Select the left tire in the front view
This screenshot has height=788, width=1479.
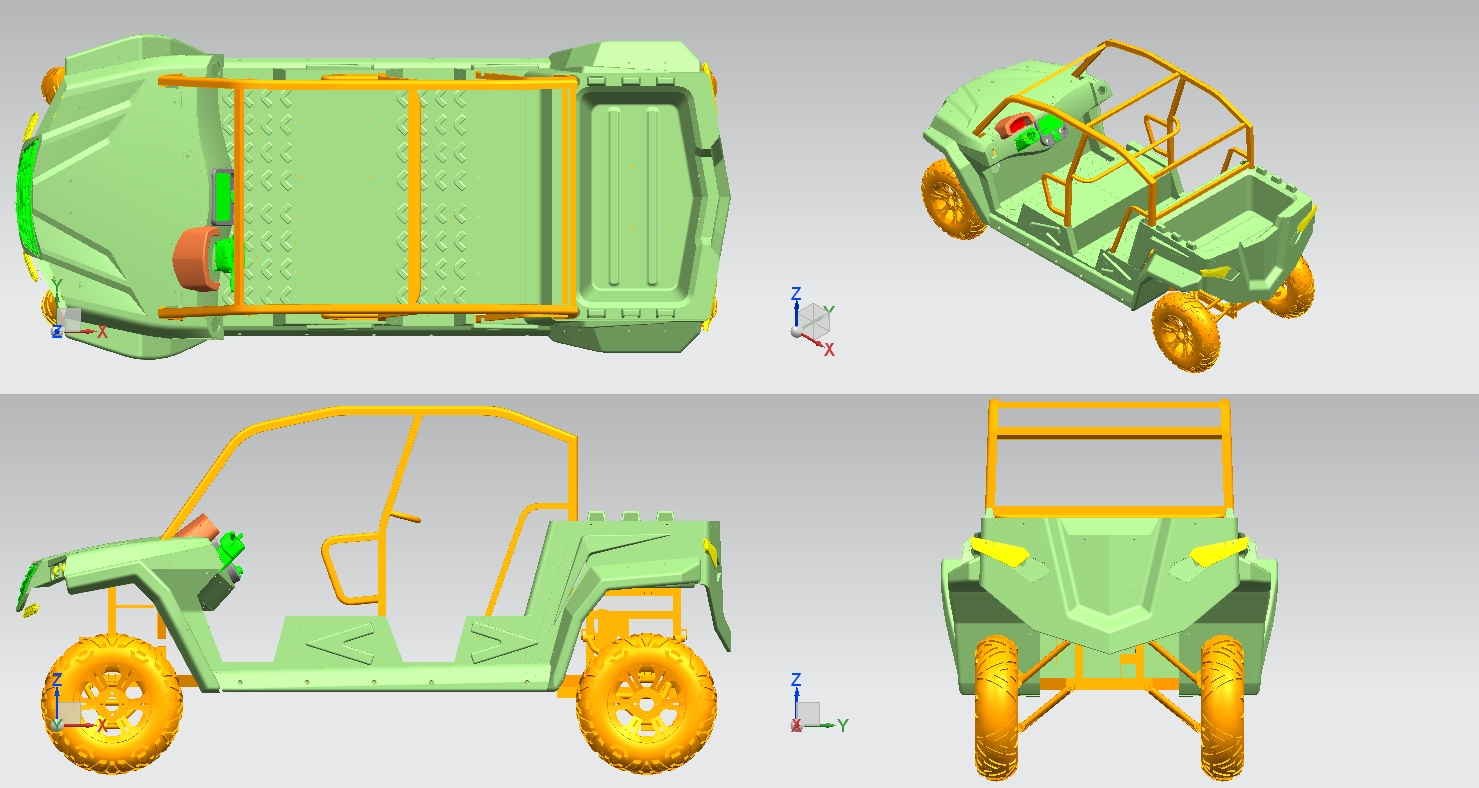click(996, 707)
